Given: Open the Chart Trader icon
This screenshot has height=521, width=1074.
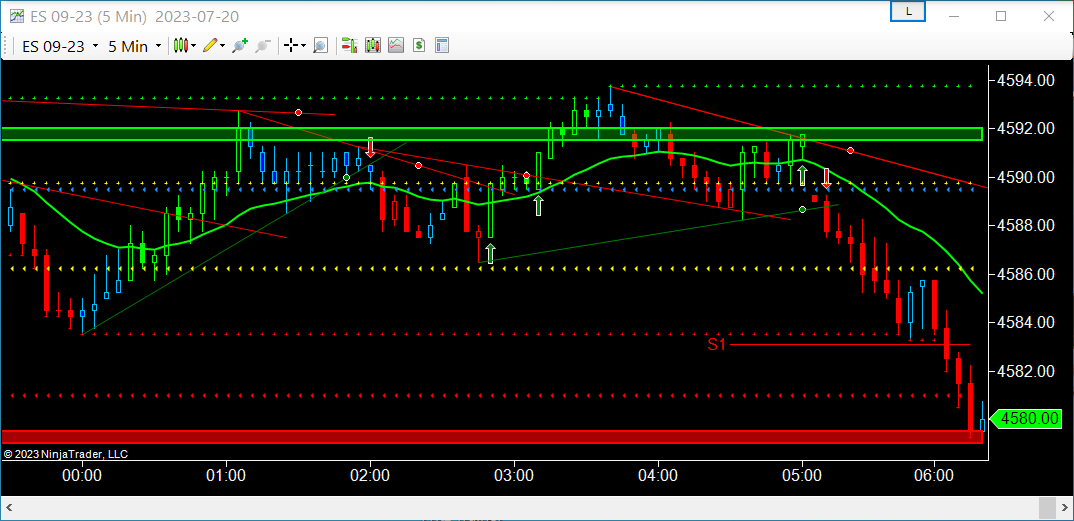Looking at the screenshot, I should tap(350, 46).
